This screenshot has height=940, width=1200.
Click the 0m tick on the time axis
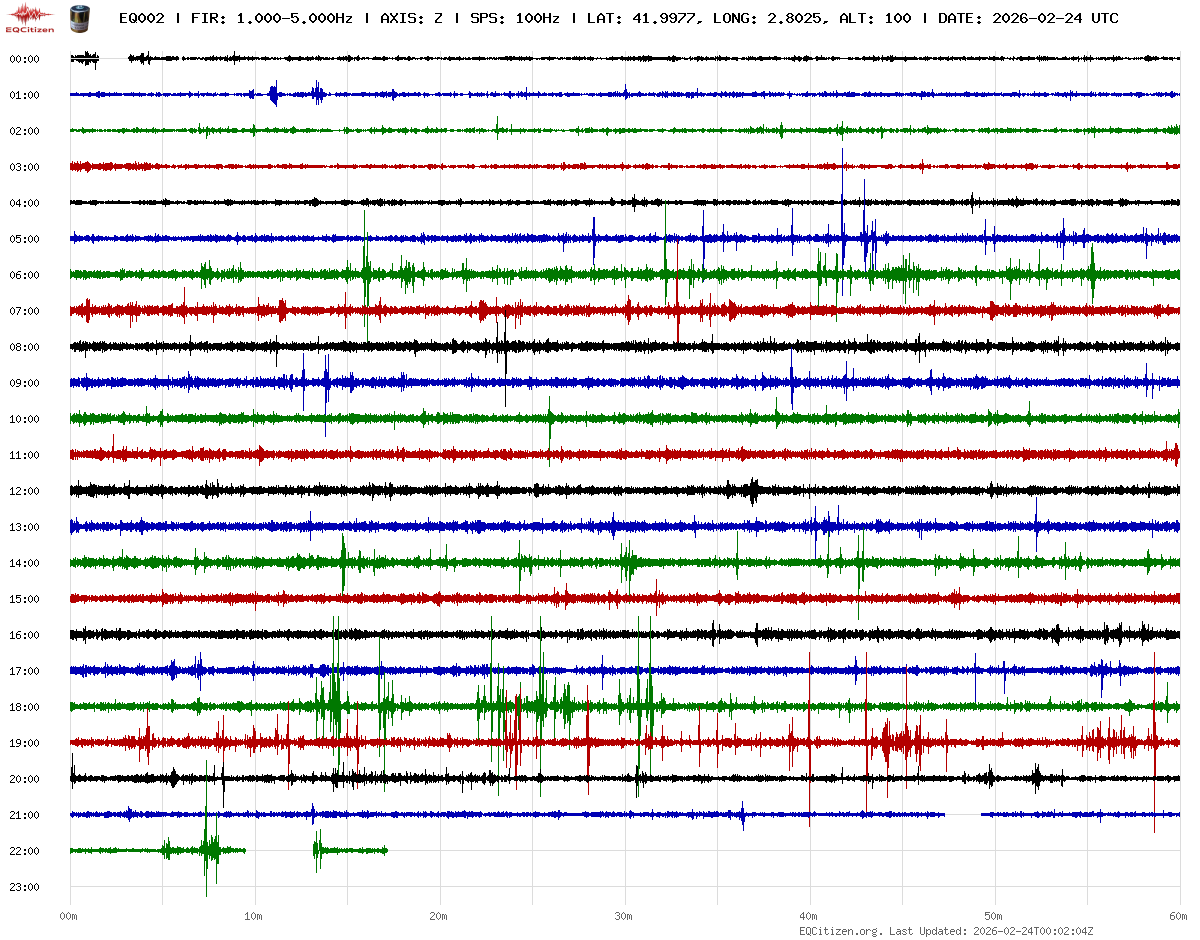pyautogui.click(x=69, y=916)
